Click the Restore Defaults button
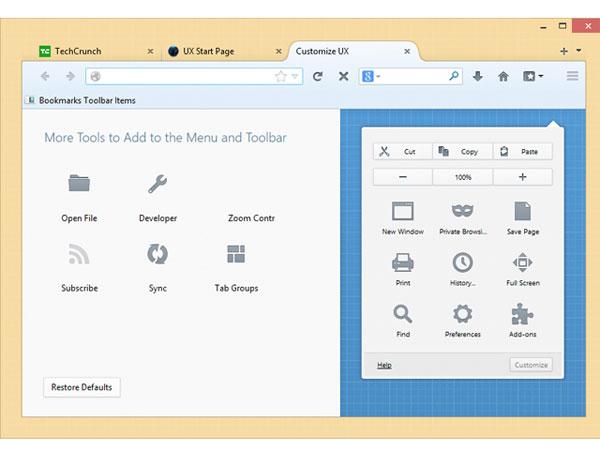 [82, 387]
